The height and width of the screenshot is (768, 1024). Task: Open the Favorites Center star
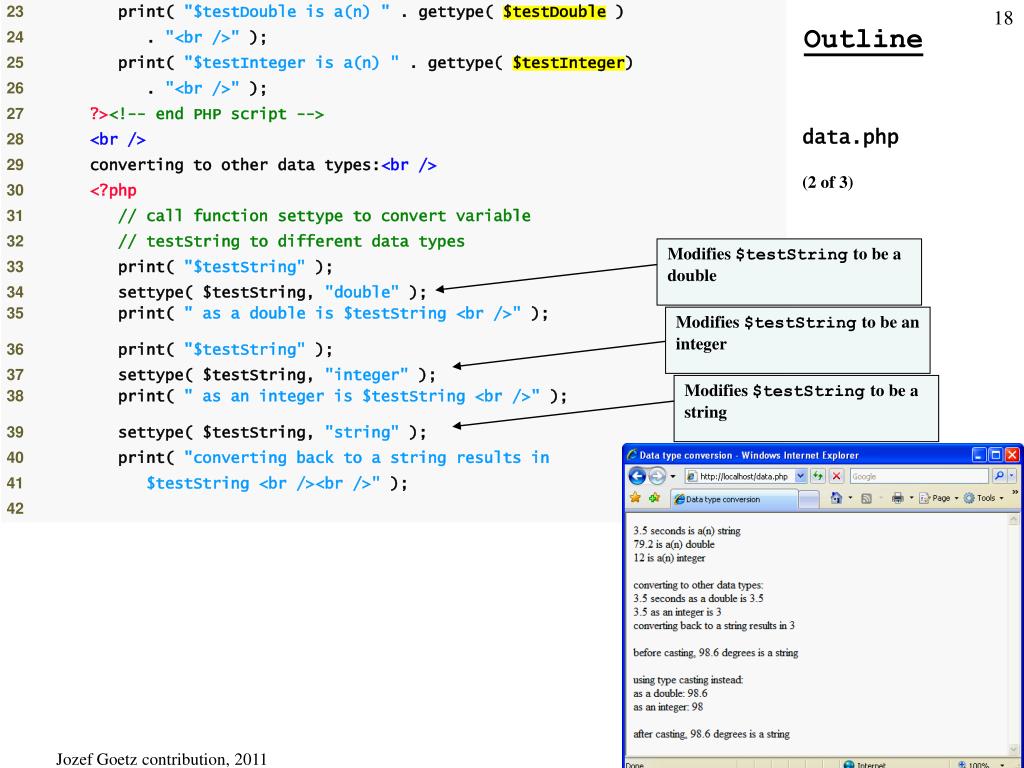click(x=635, y=498)
